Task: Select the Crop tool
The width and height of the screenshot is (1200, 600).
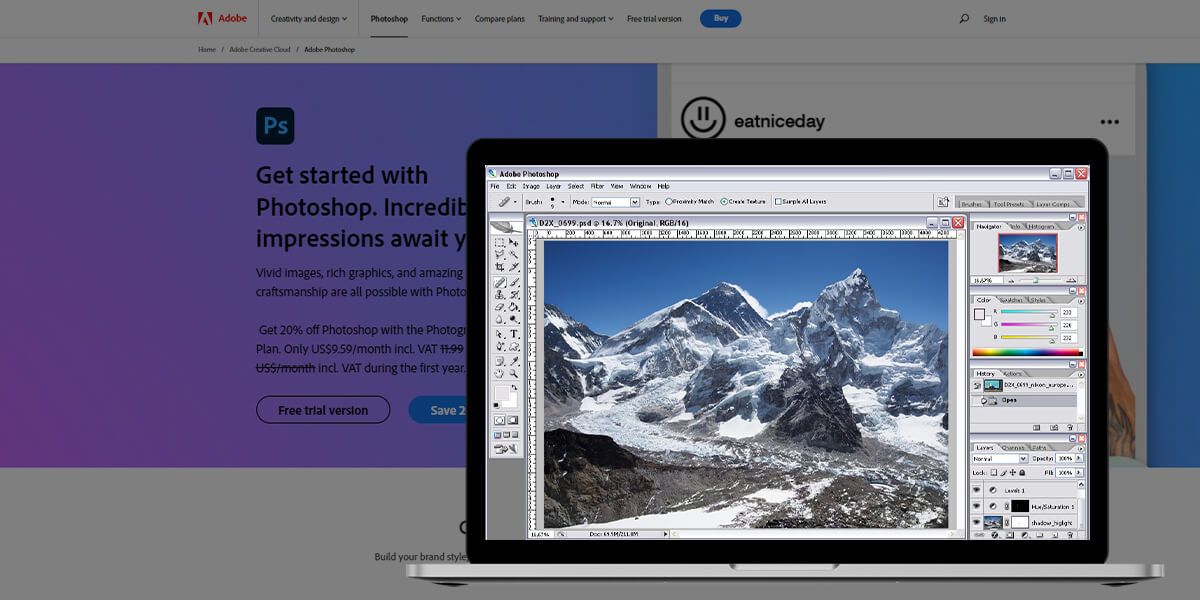Action: click(x=500, y=267)
